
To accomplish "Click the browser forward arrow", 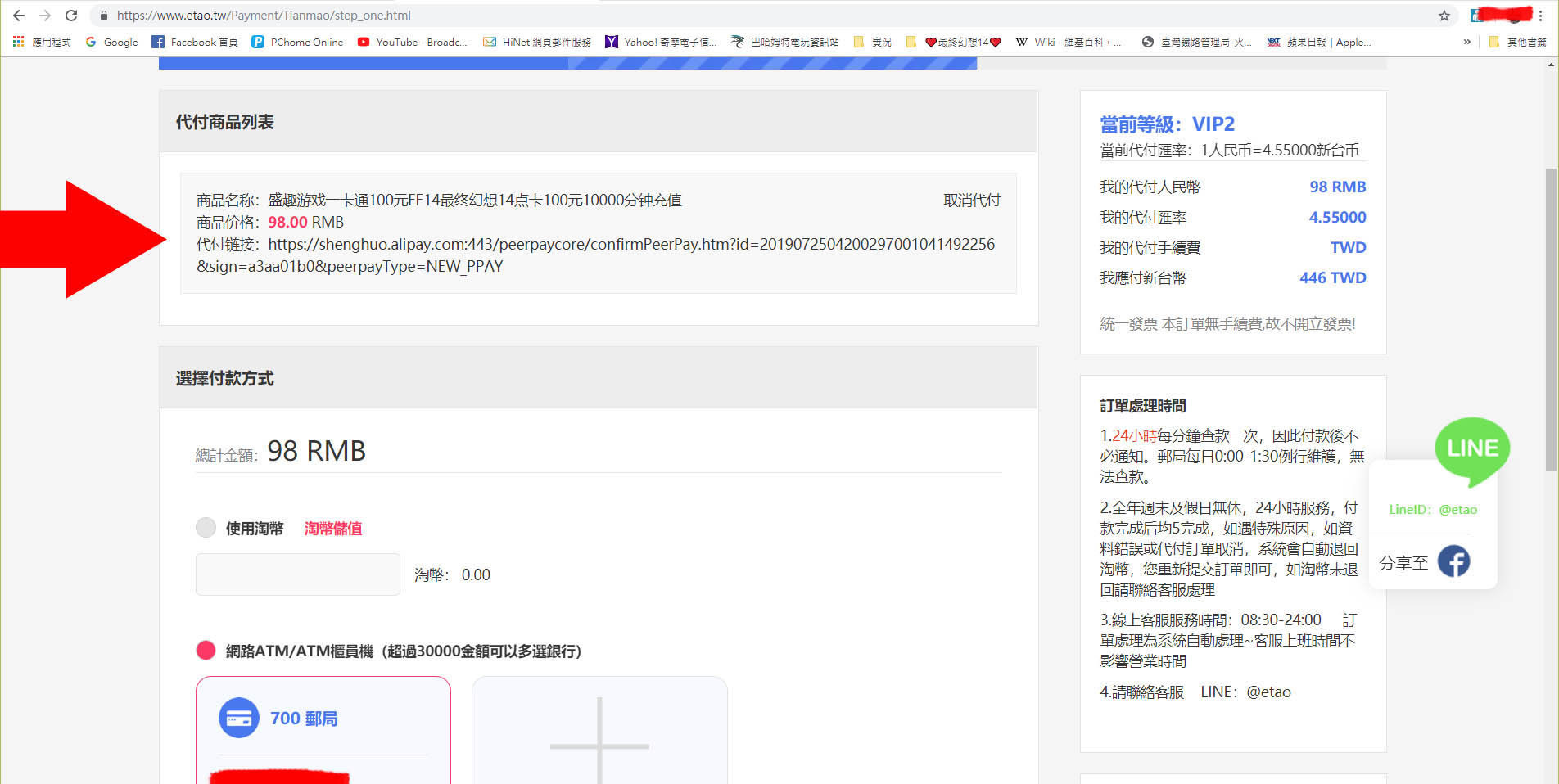I will point(45,16).
